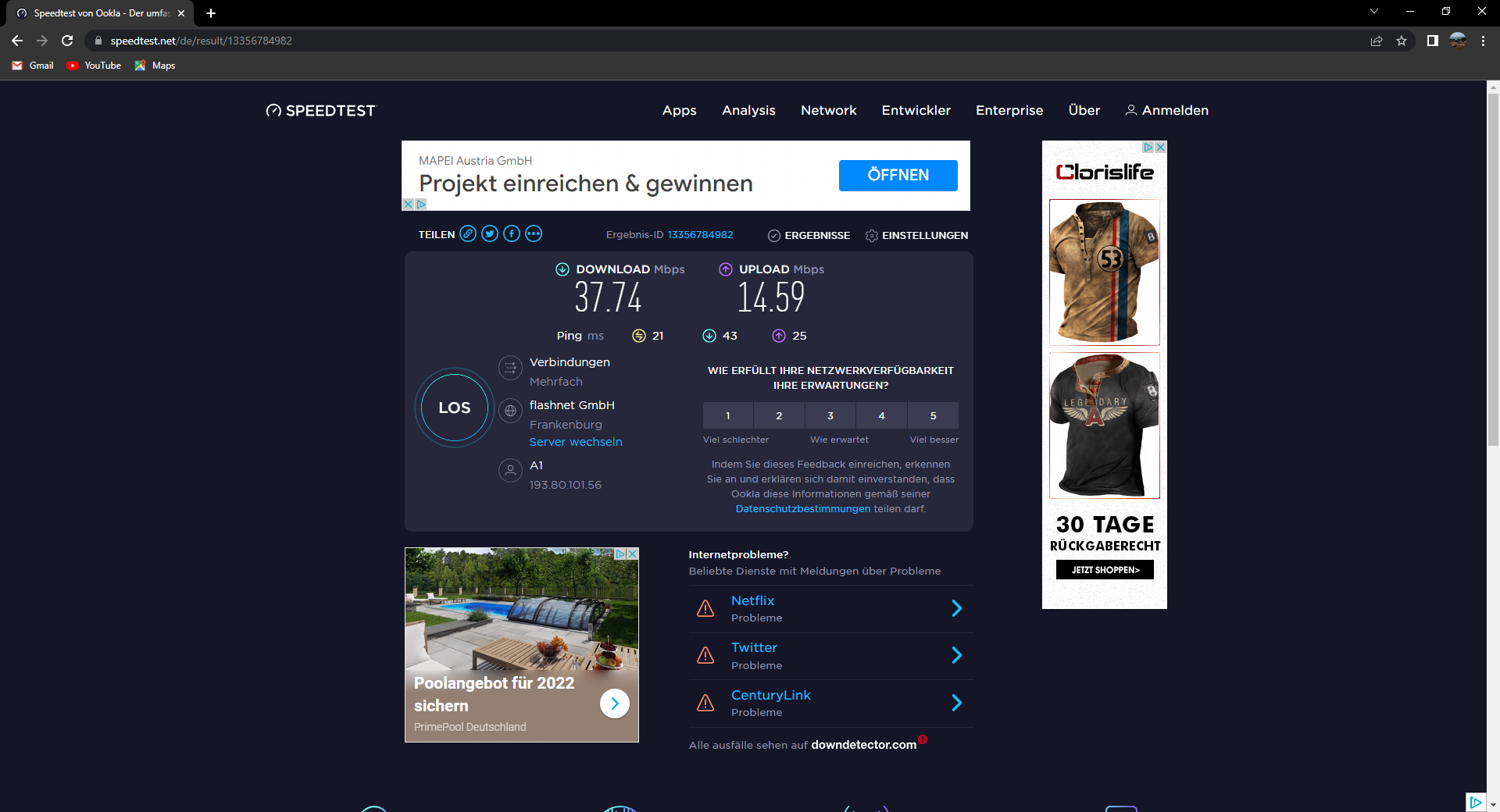Open the Entwickler menu
Screen dimensions: 1500x812
(x=916, y=110)
